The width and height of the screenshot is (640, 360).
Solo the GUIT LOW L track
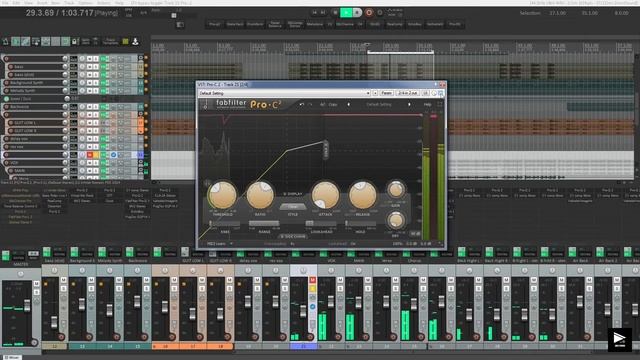tap(95, 122)
